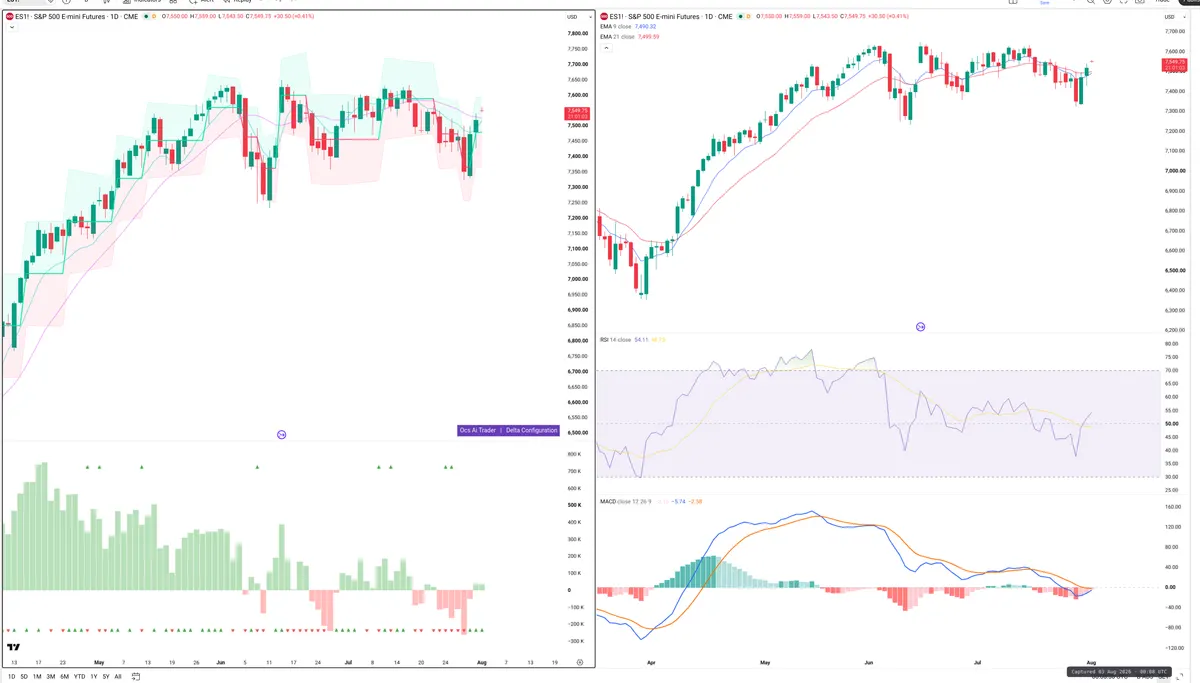Click the left chart ES1! symbol title
The image size is (1200, 683).
tap(74, 17)
